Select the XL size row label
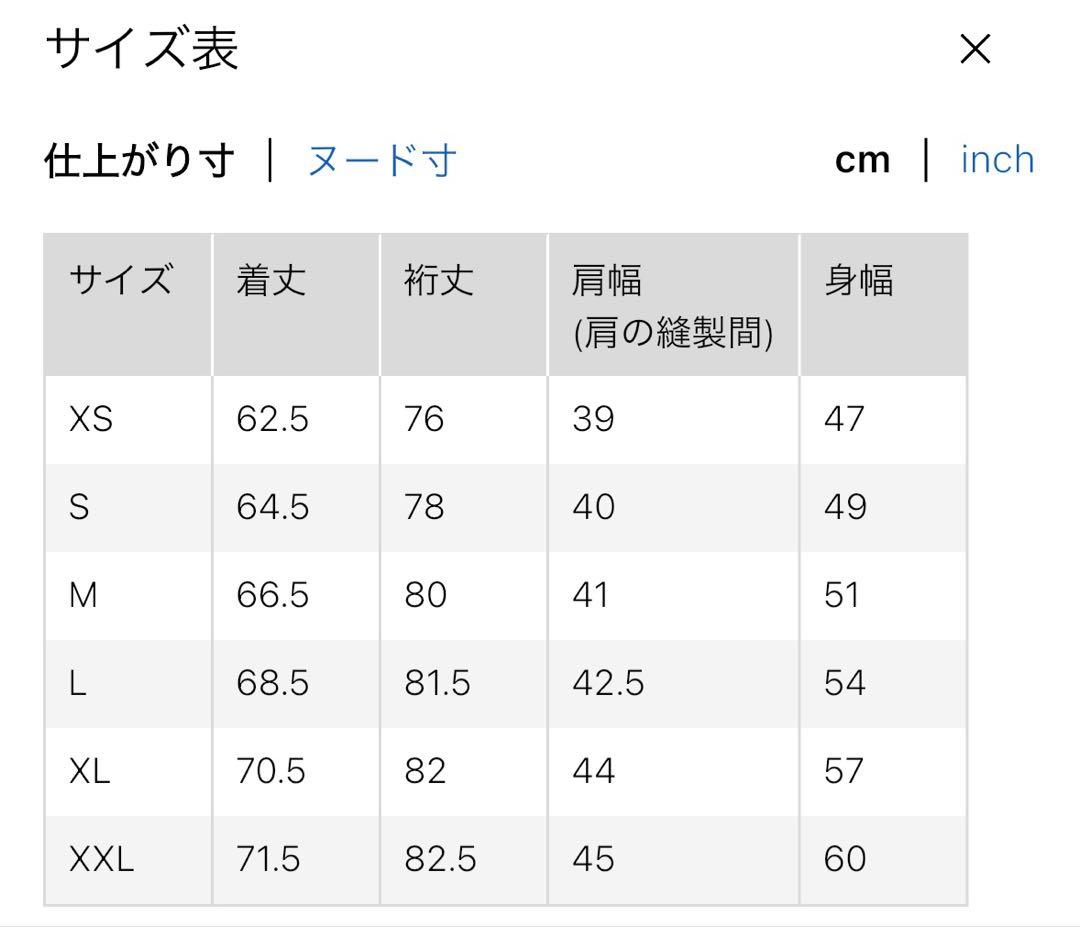 click(90, 771)
